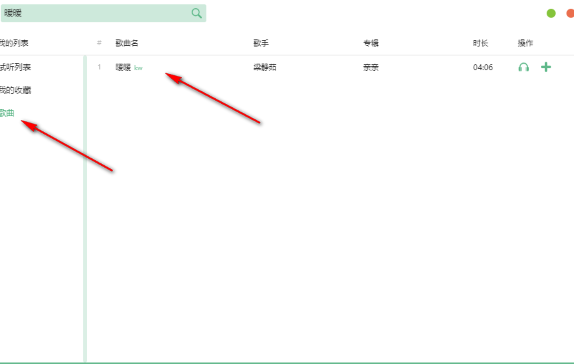This screenshot has height=364, width=574.
Task: Click the 歌曲名 column header
Action: [x=127, y=43]
